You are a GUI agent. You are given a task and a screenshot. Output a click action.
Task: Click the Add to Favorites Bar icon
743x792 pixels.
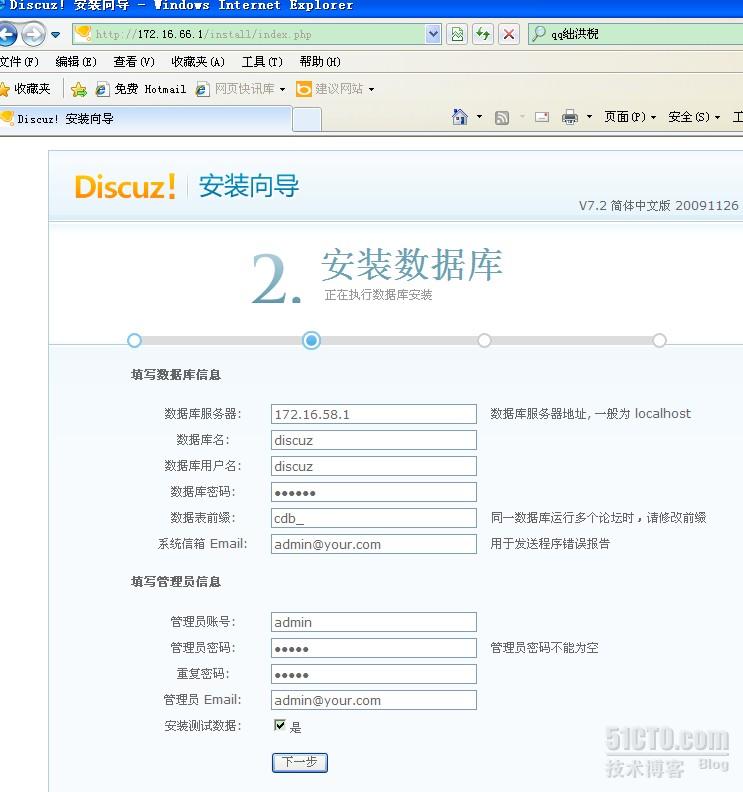79,89
